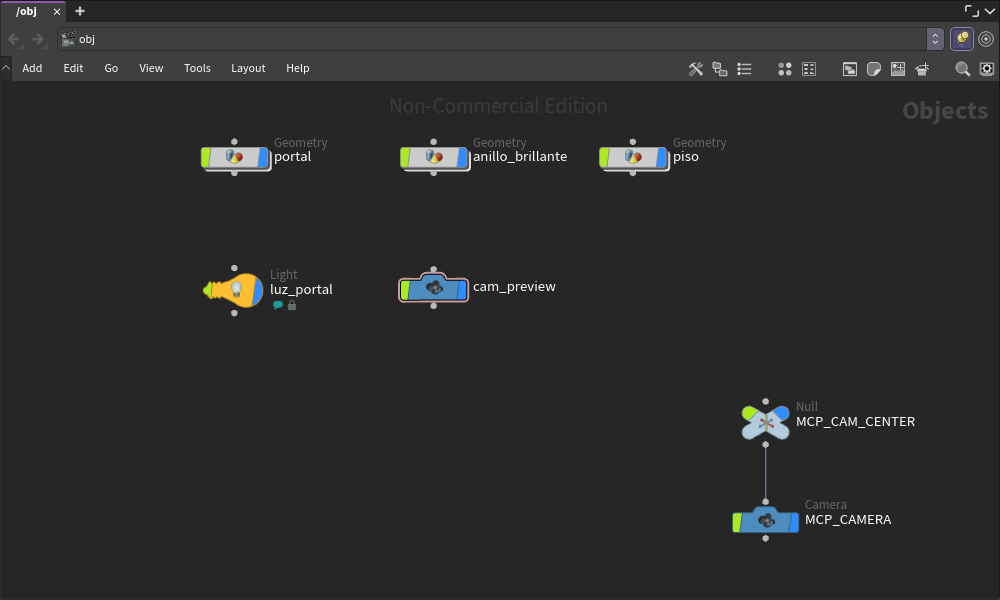The height and width of the screenshot is (600, 1000).
Task: Click the network box icon
Action: 849,69
